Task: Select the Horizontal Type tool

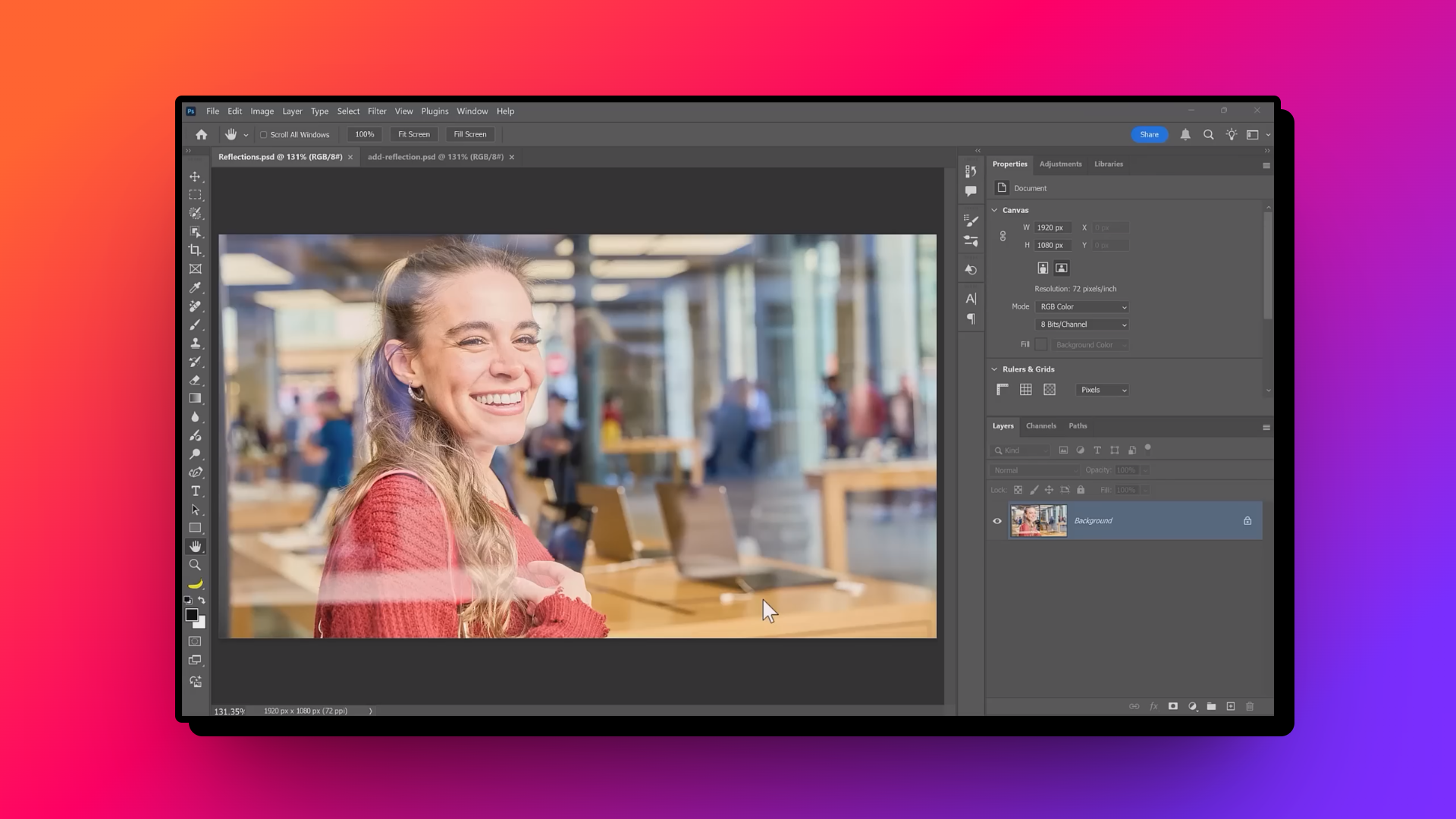Action: (x=196, y=491)
